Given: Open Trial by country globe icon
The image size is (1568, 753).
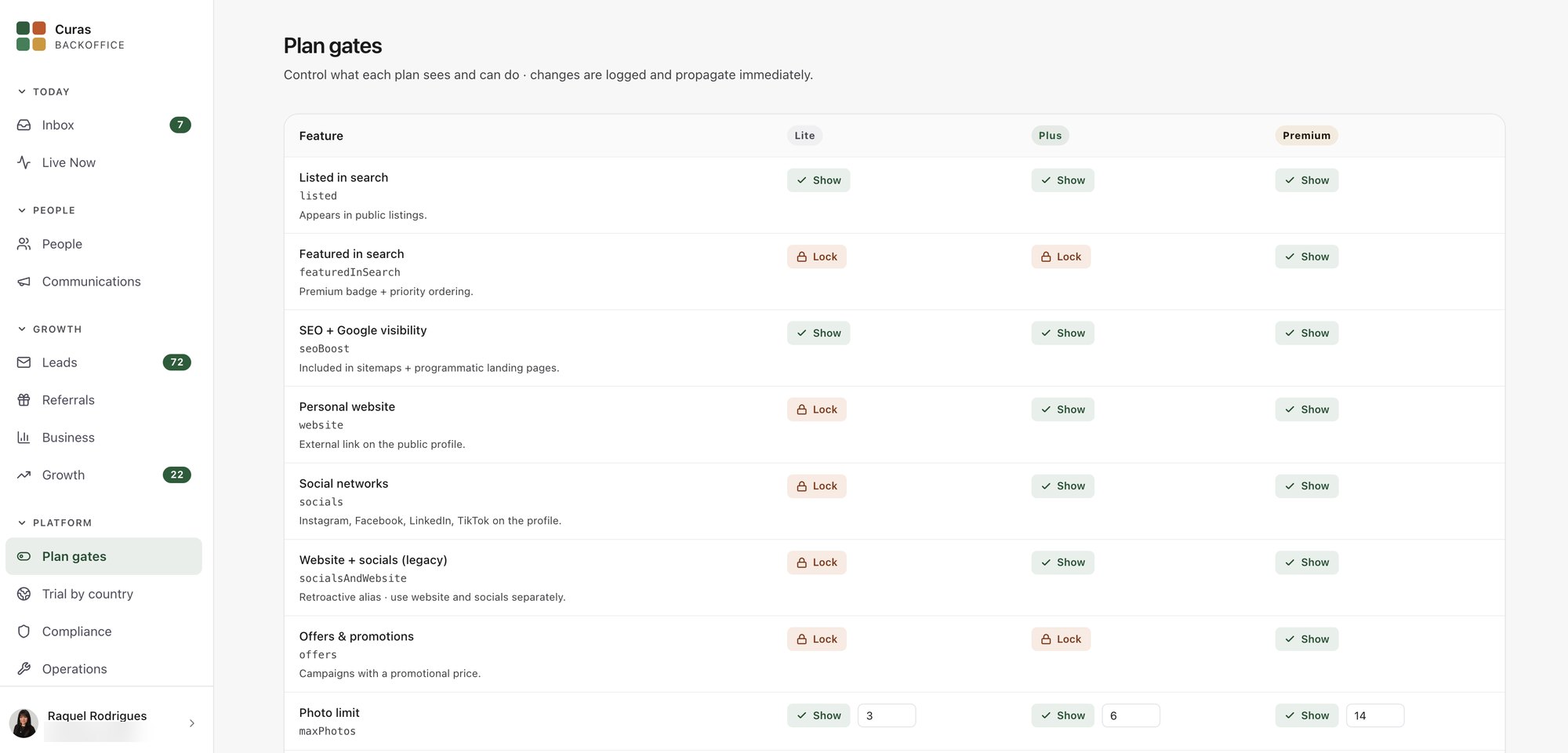Looking at the screenshot, I should click(24, 594).
